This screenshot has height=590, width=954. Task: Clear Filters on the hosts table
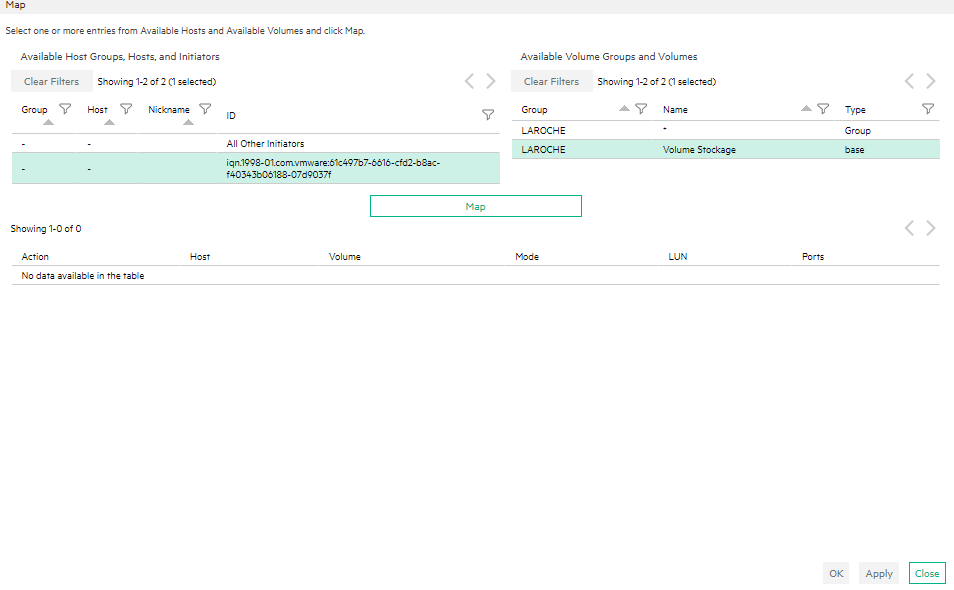52,82
